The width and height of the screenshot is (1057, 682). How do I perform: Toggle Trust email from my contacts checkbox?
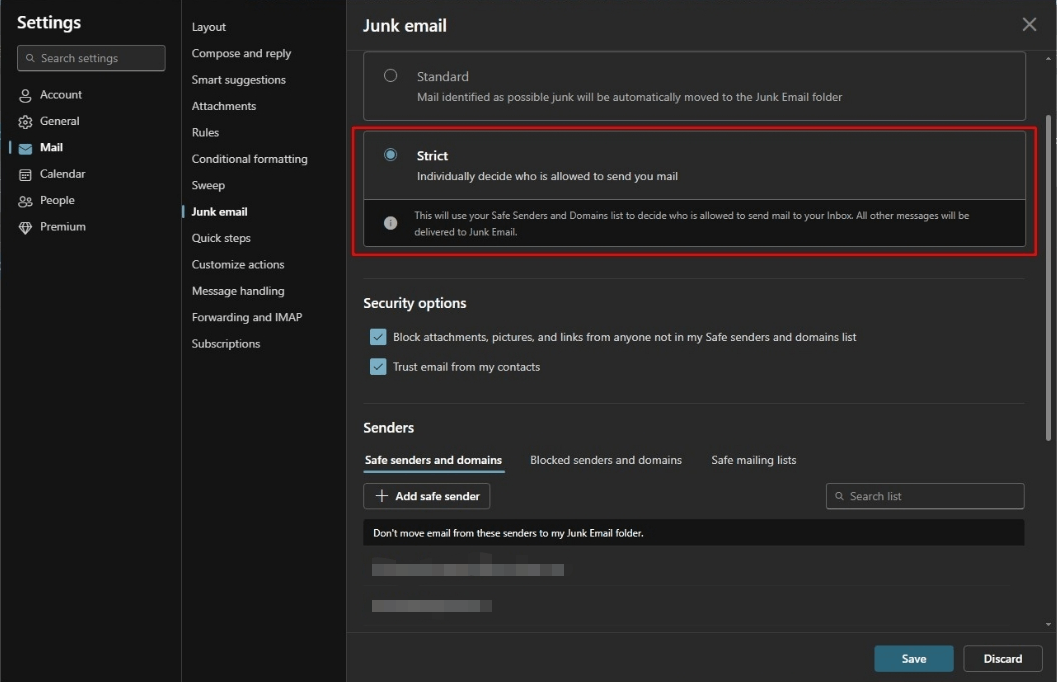click(x=378, y=367)
